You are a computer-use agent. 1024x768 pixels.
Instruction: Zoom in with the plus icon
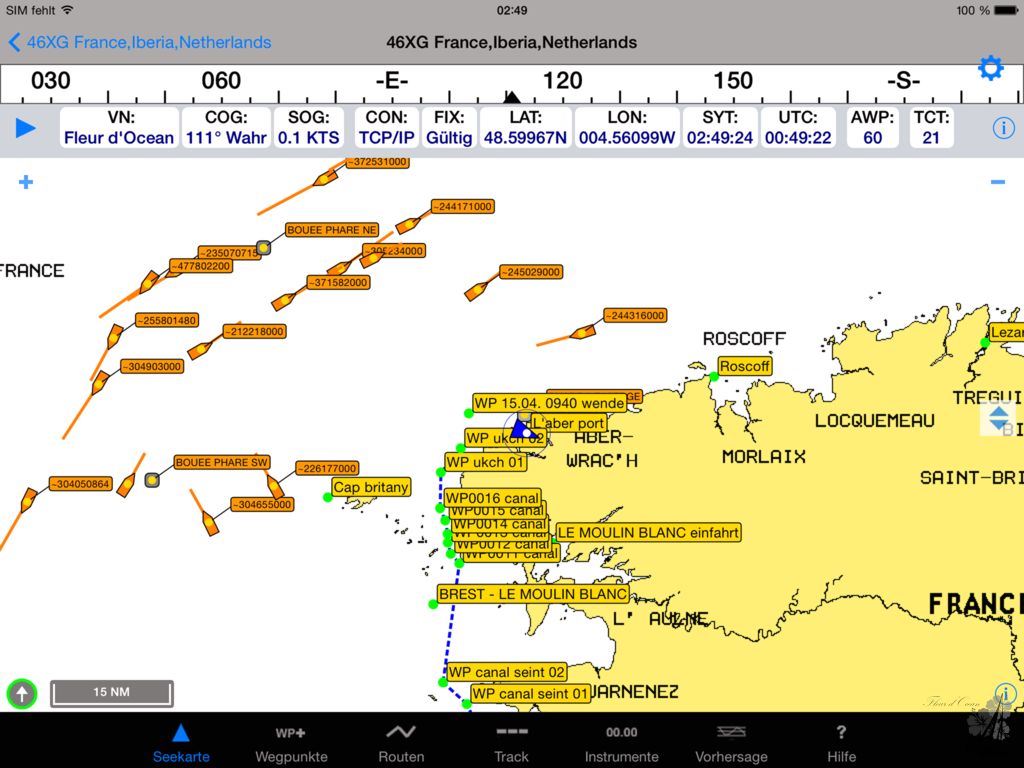pos(26,182)
